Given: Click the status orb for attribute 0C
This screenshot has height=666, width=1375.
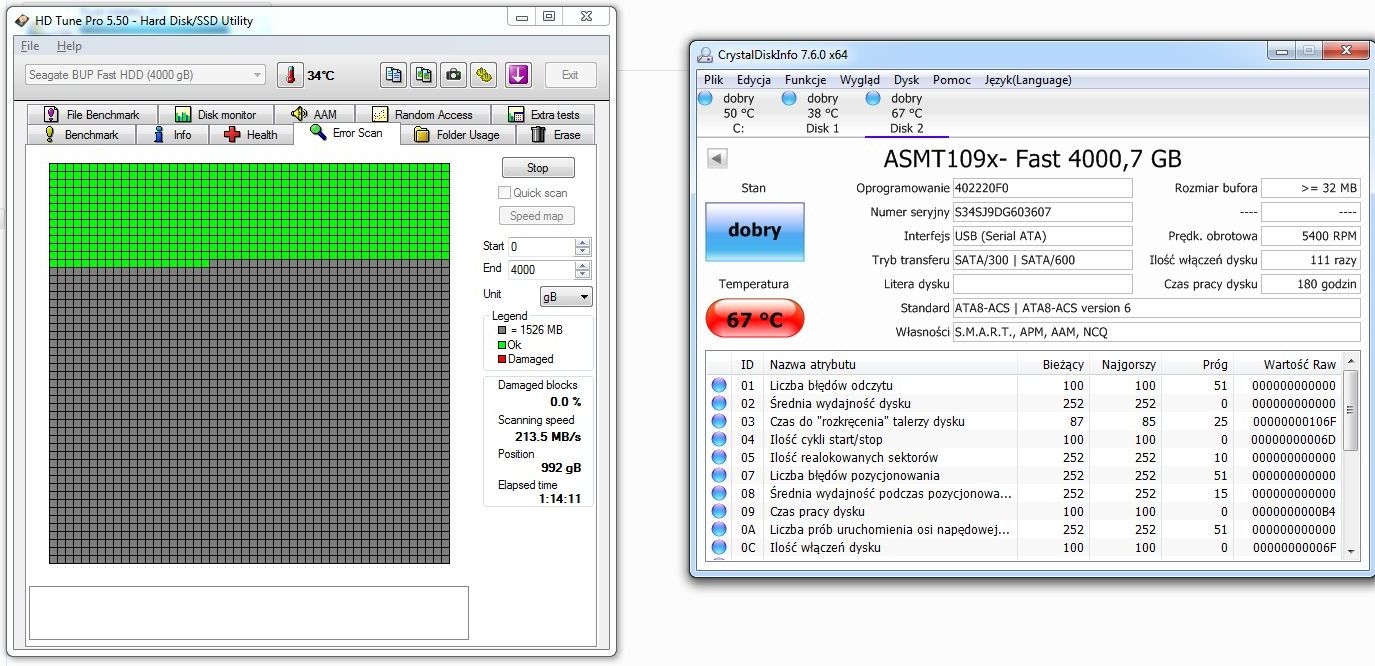Looking at the screenshot, I should click(719, 547).
